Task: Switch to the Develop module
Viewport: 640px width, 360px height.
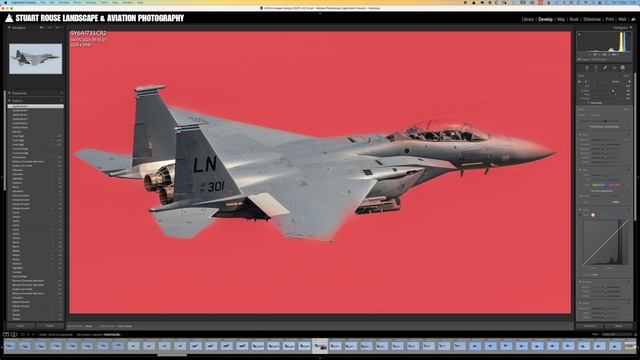Action: [545, 19]
